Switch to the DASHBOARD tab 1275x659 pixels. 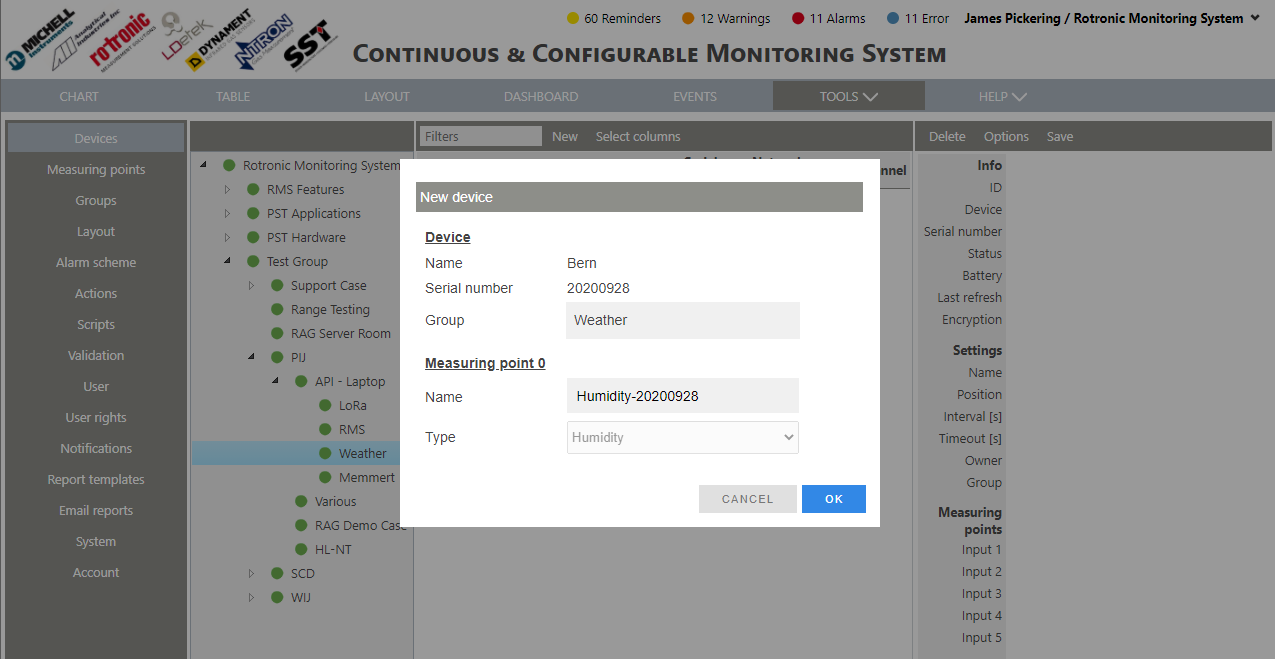pos(541,96)
